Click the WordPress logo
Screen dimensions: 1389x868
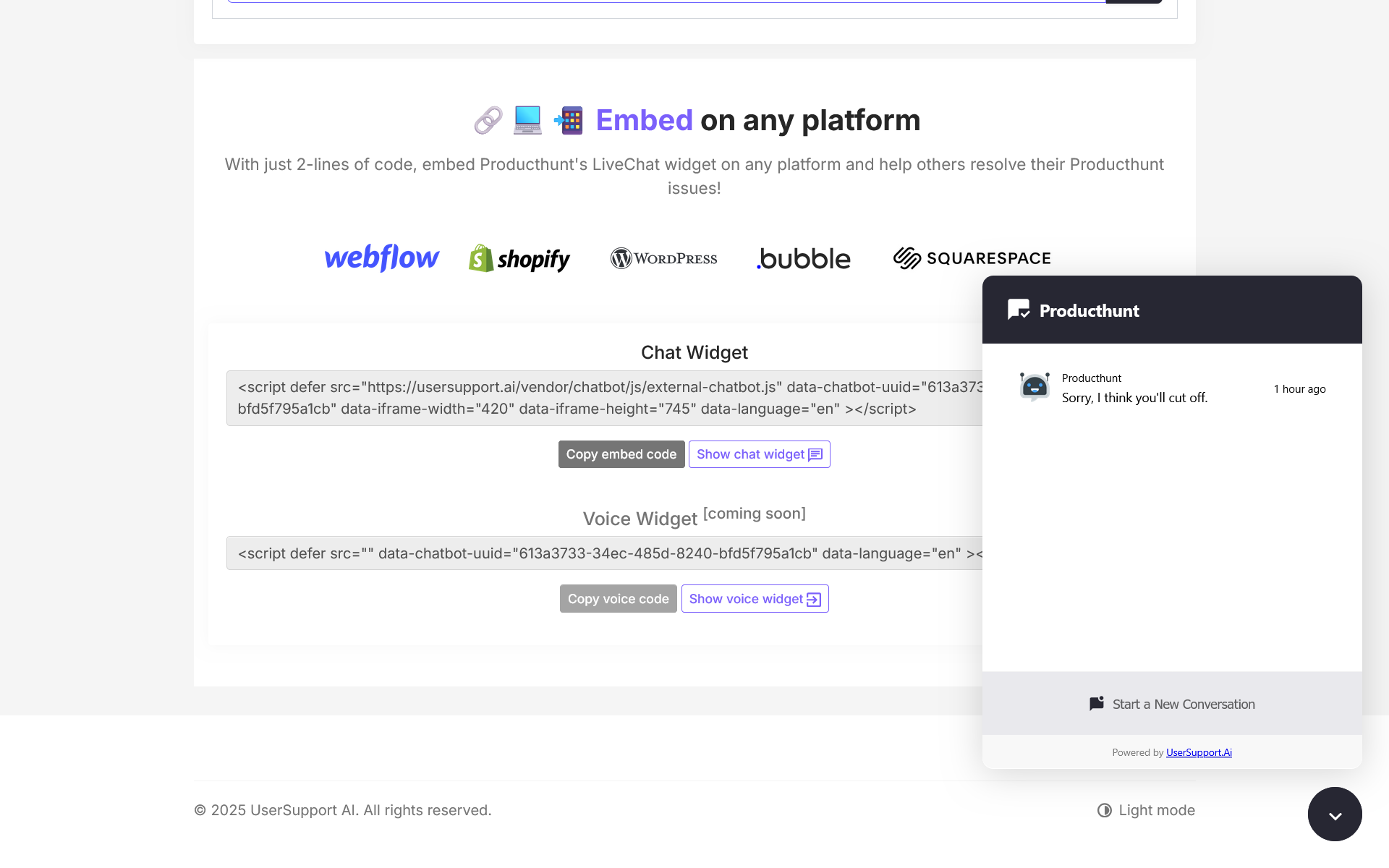[x=663, y=258]
